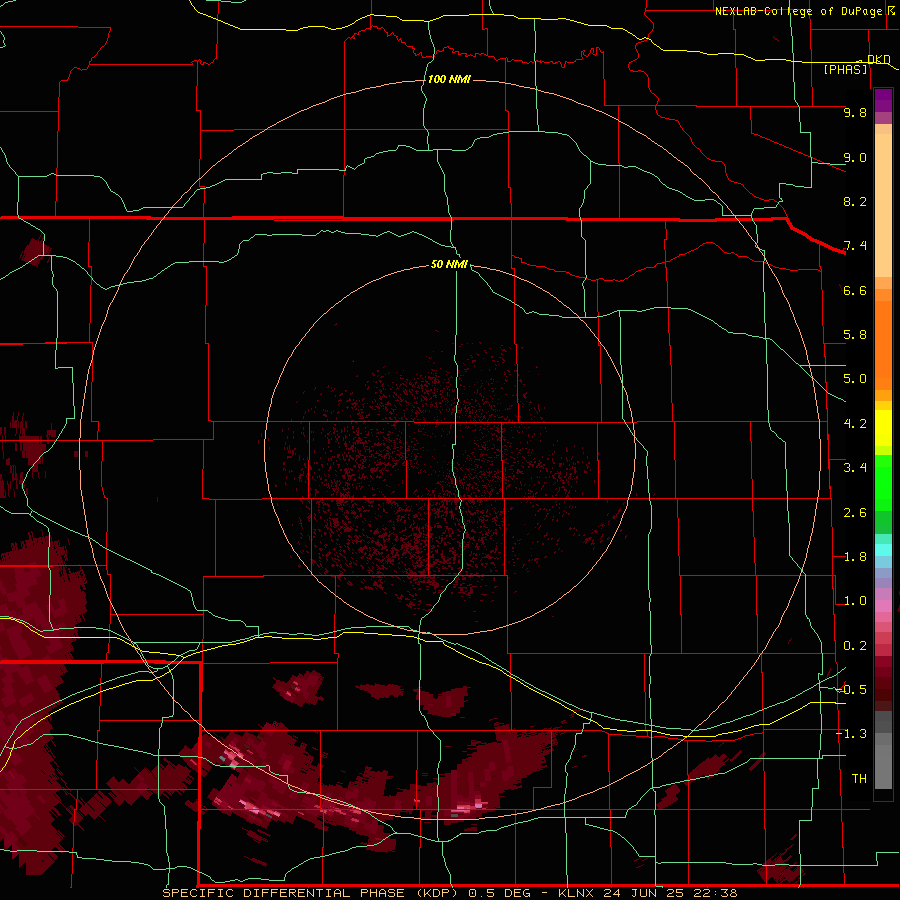Click the -1.3 scale value

(852, 734)
